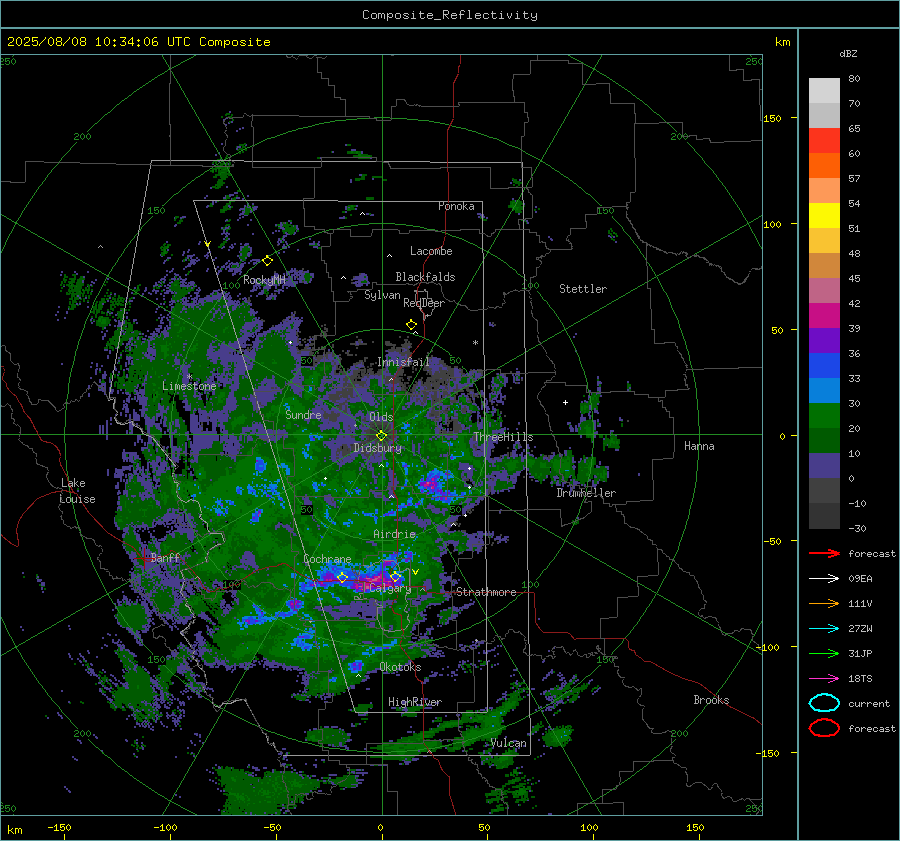Click the ThreeHills city label
This screenshot has height=841, width=900.
click(503, 437)
